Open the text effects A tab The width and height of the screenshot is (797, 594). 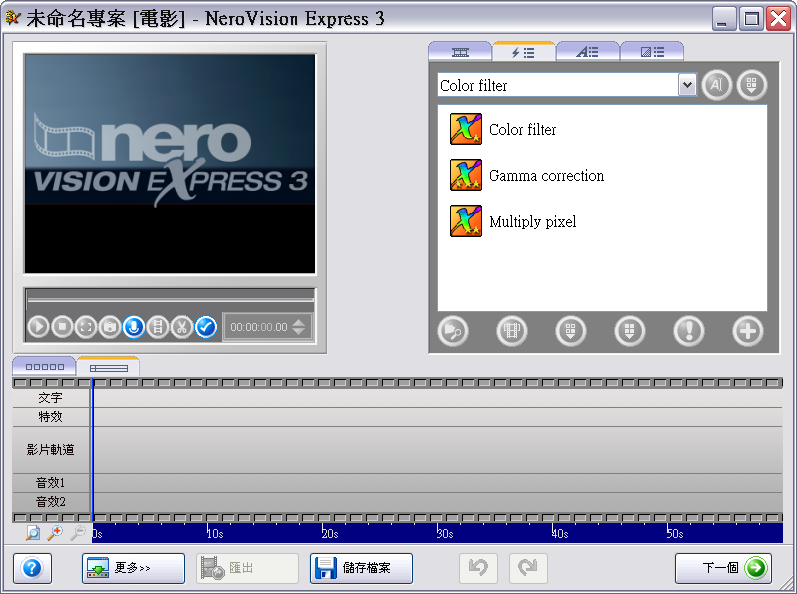[587, 52]
